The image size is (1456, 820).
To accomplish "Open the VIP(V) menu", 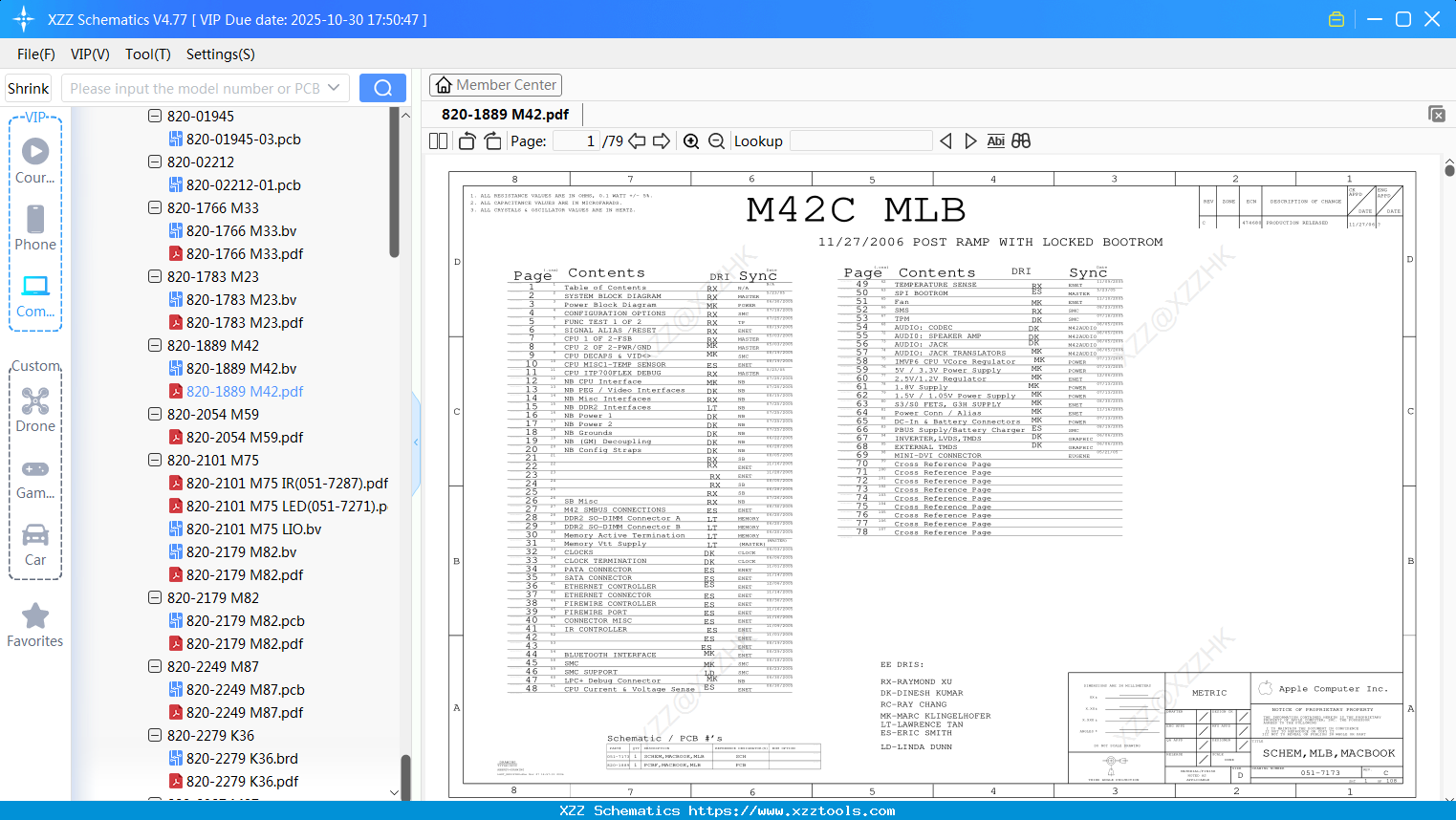I will coord(90,54).
